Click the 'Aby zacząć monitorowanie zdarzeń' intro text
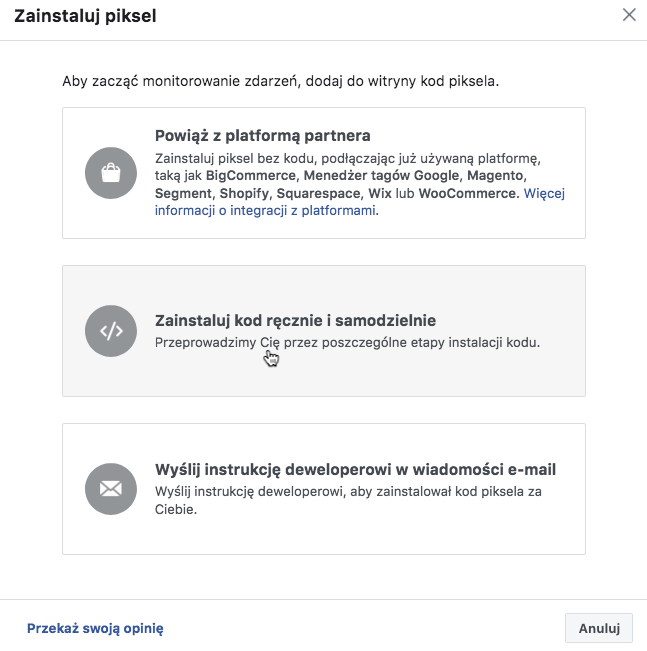This screenshot has height=651, width=647. pyautogui.click(x=280, y=81)
